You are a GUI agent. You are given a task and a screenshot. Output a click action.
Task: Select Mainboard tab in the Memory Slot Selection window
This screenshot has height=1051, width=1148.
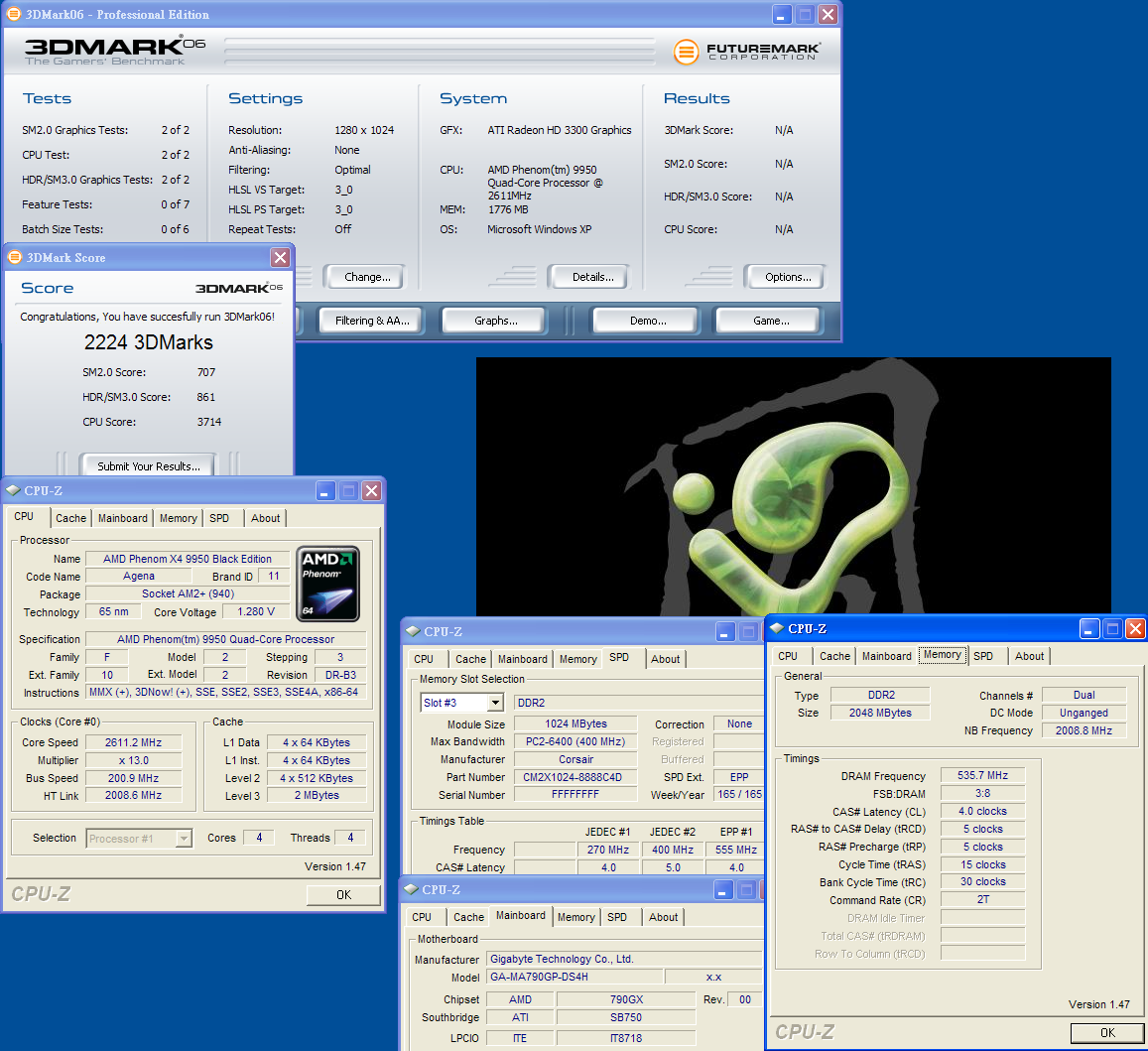click(522, 659)
